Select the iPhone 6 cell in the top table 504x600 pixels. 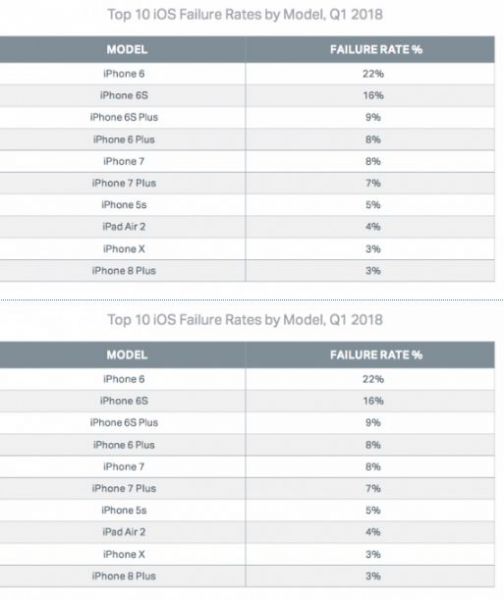point(124,73)
